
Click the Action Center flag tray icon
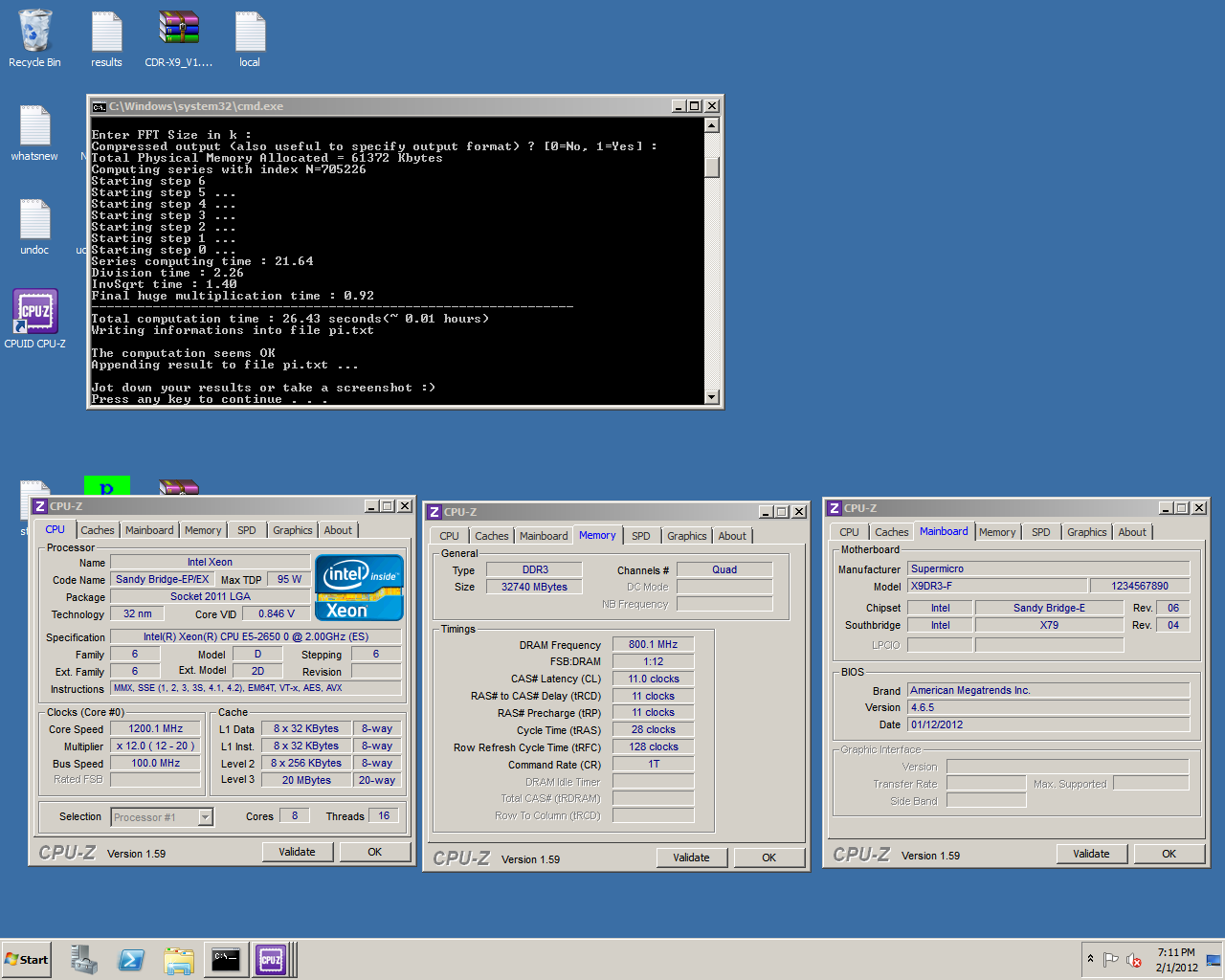pyautogui.click(x=1110, y=959)
